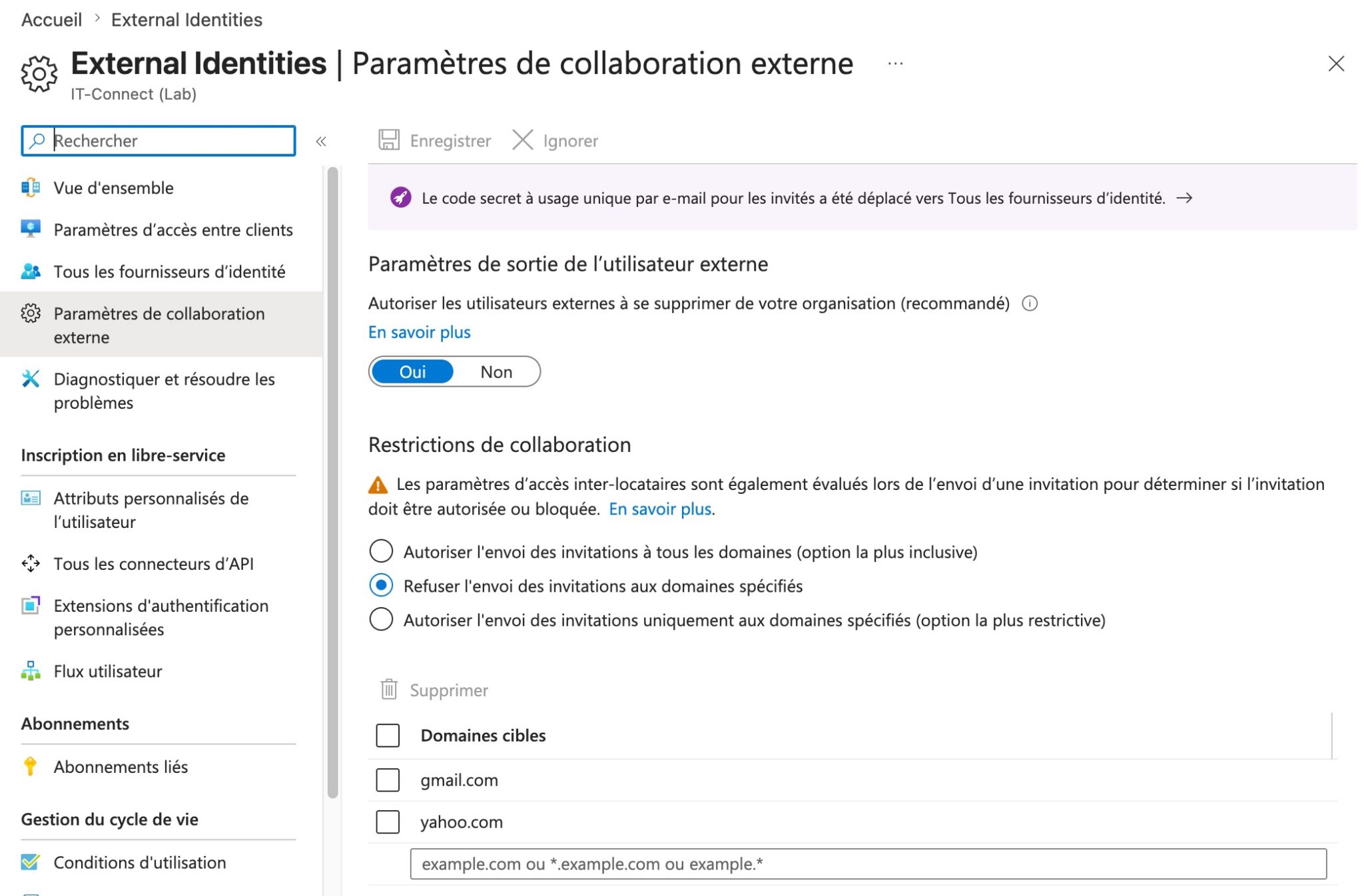Viewport: 1364px width, 896px height.
Task: Check the gmail.com checkbox
Action: pyautogui.click(x=388, y=780)
